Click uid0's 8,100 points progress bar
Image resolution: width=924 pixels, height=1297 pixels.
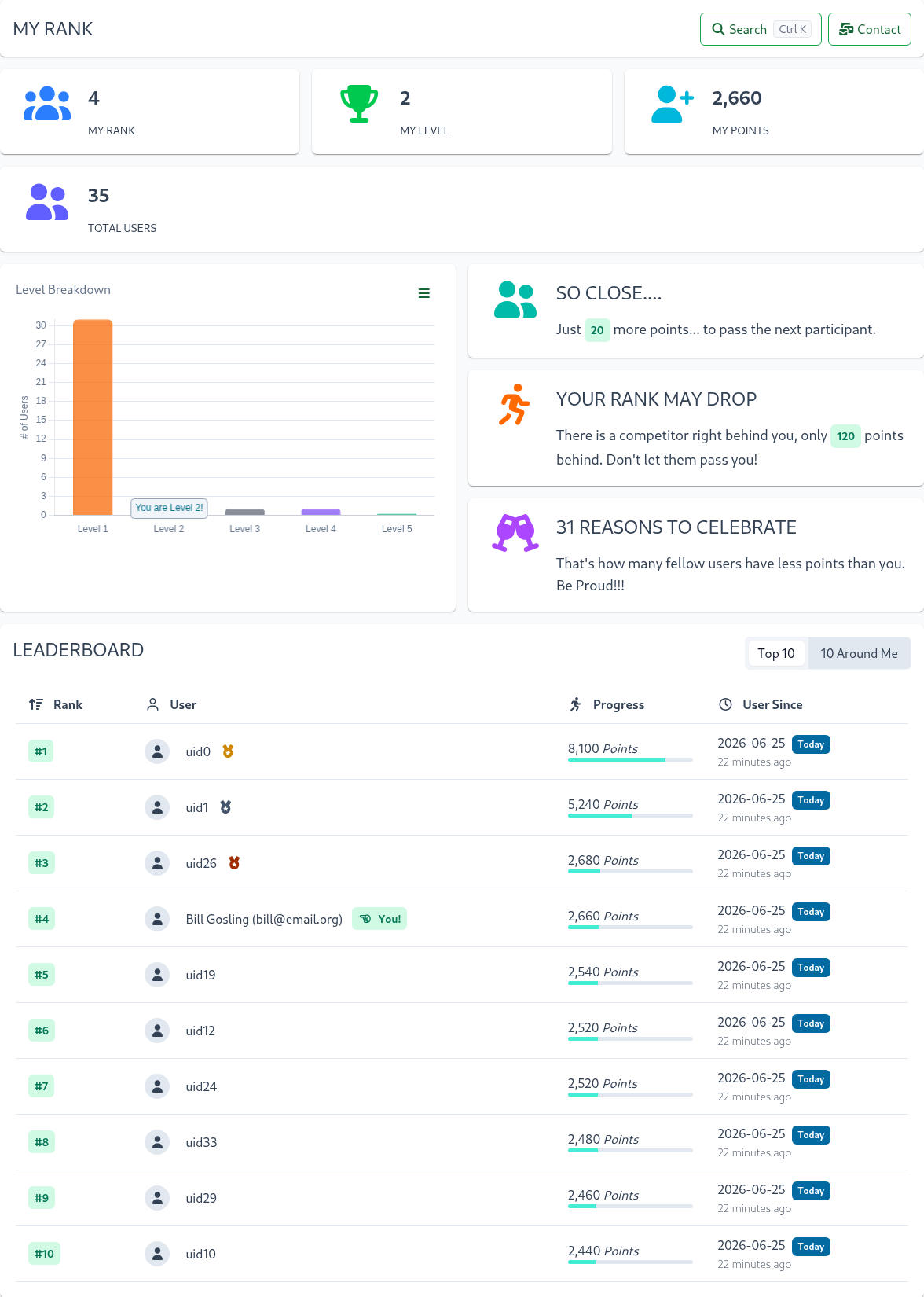pos(630,760)
